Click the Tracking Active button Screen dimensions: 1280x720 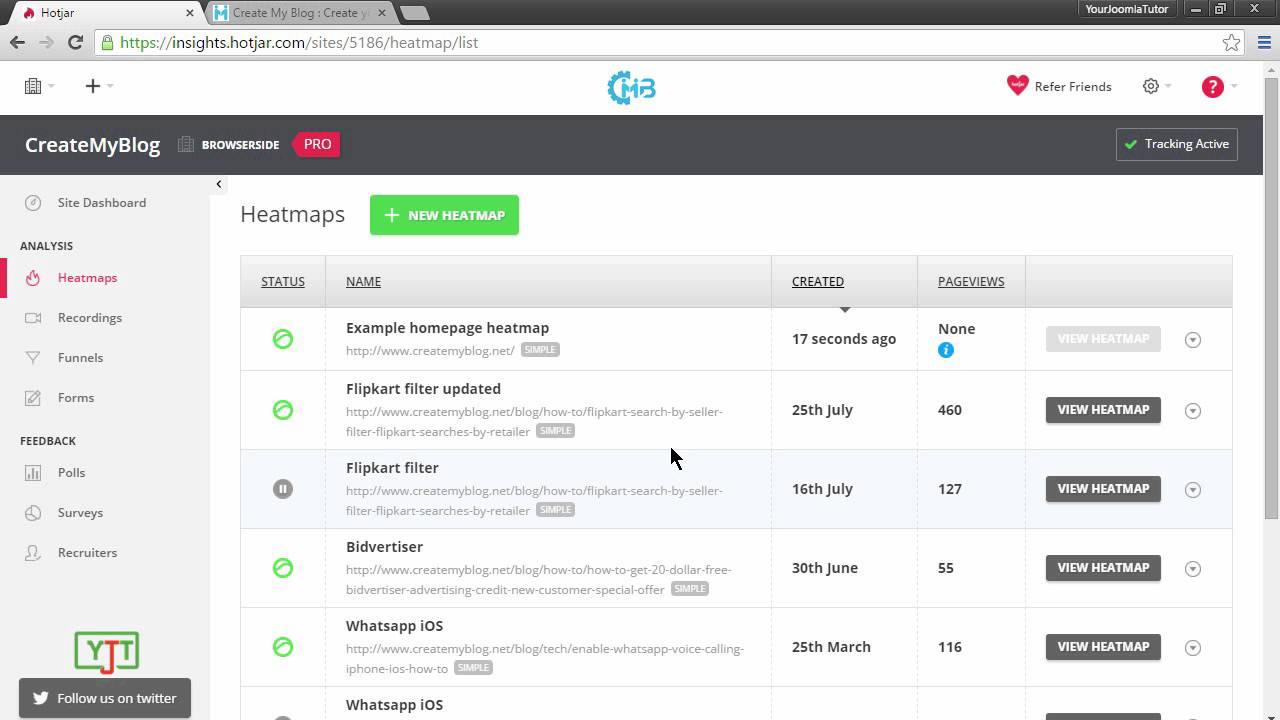coord(1177,144)
